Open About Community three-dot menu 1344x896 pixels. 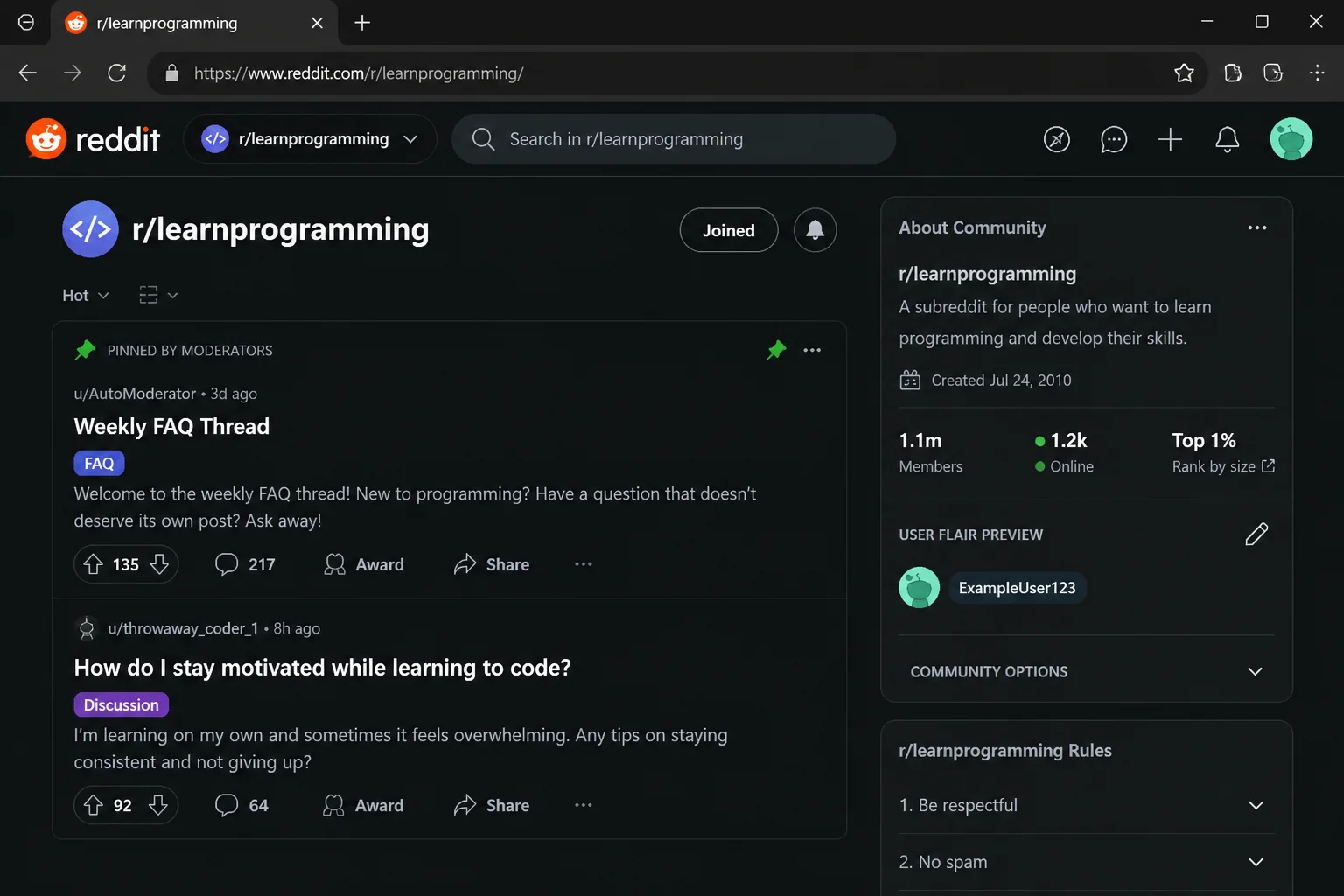[1257, 227]
